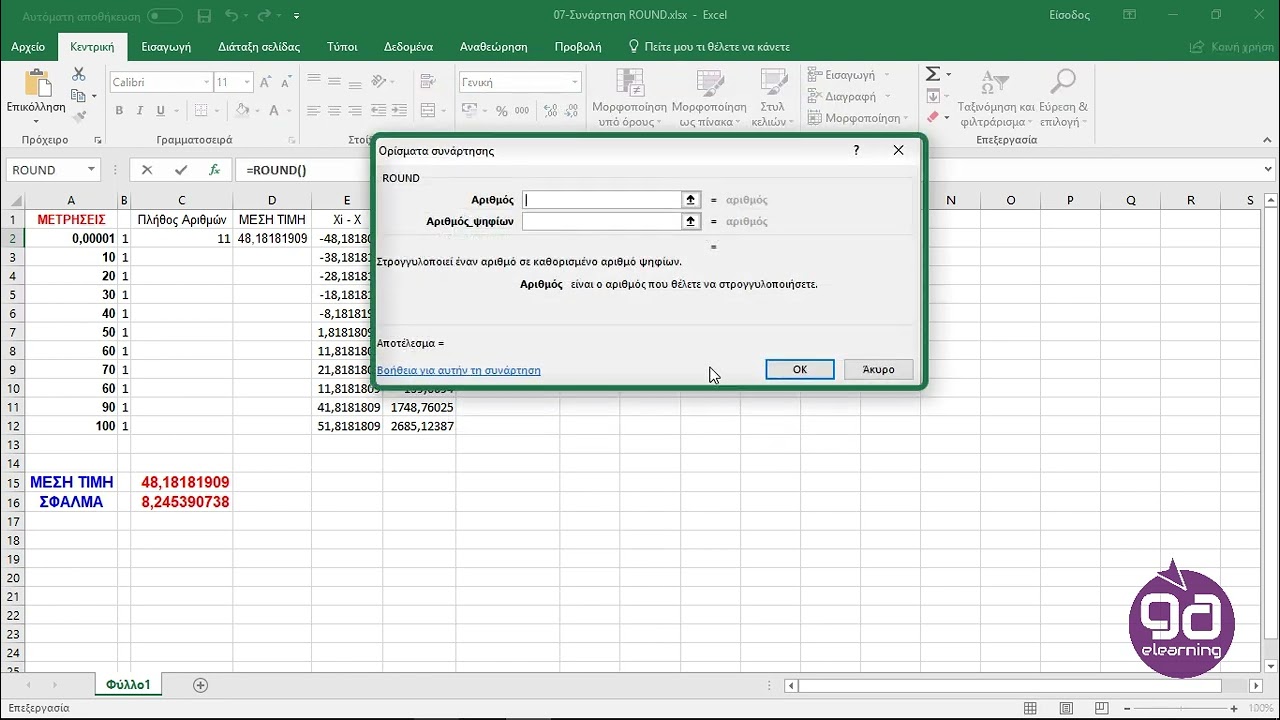Click the cell borders icon

coord(201,111)
